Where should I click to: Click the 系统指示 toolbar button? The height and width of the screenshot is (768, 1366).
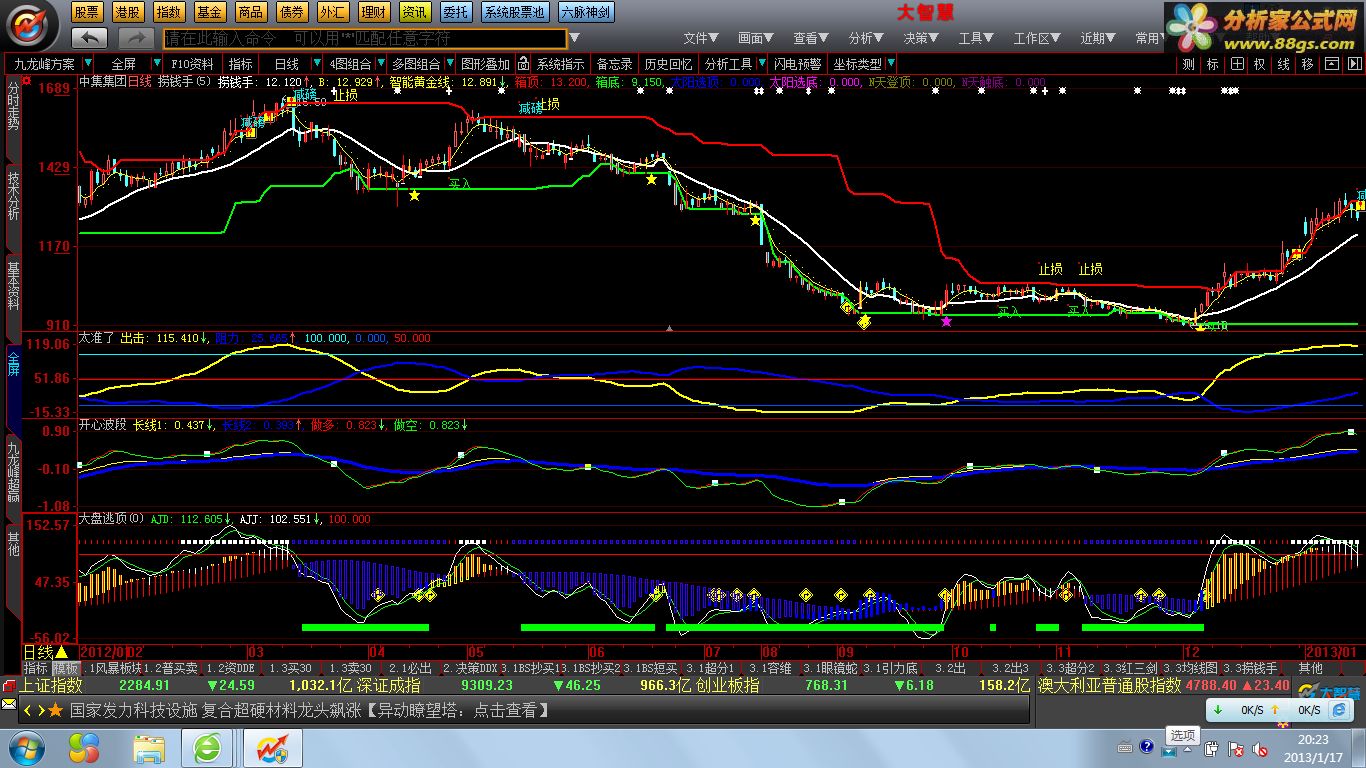pyautogui.click(x=561, y=64)
